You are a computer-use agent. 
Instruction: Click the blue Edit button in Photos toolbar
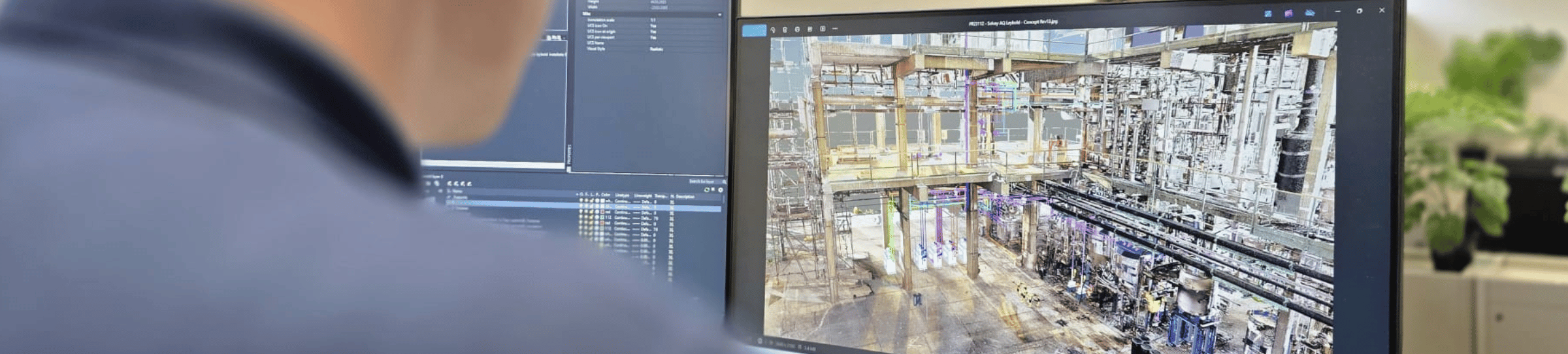point(754,30)
